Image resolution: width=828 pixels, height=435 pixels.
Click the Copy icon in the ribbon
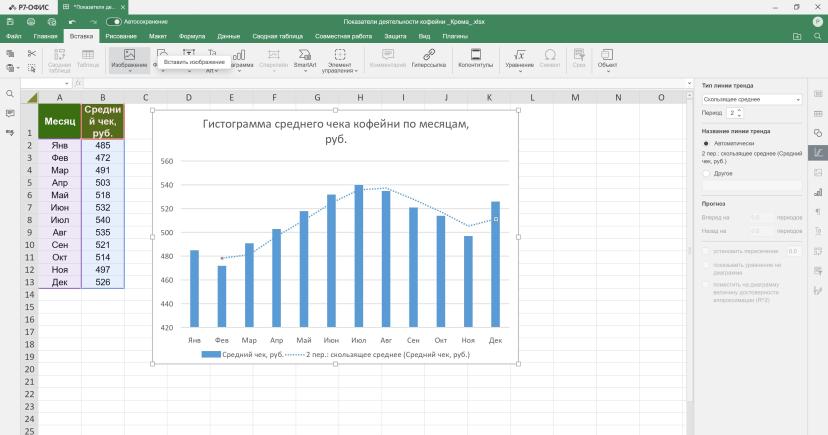(10, 54)
